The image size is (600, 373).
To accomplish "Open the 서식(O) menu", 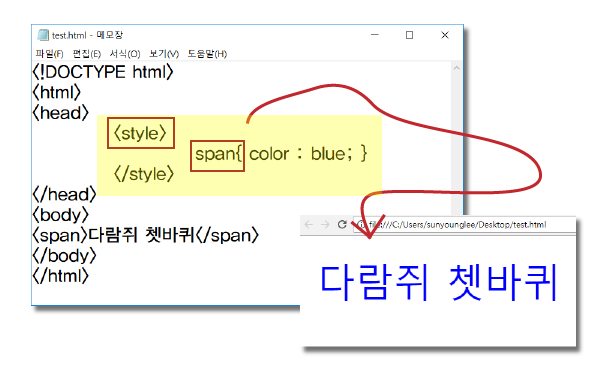I will [125, 54].
